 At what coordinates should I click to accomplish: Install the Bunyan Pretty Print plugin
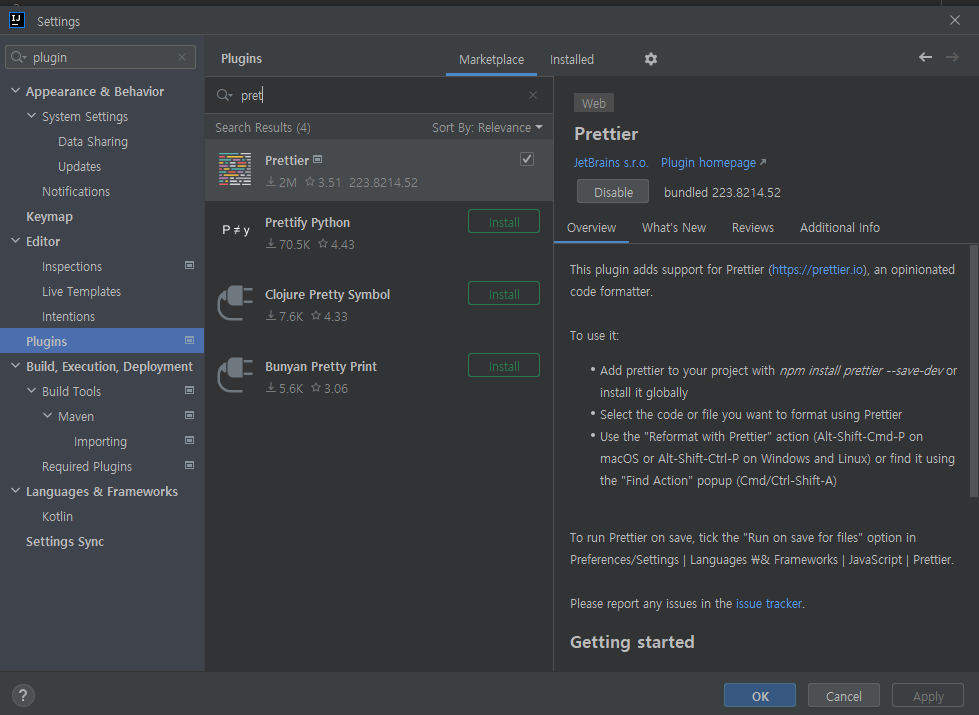[504, 365]
